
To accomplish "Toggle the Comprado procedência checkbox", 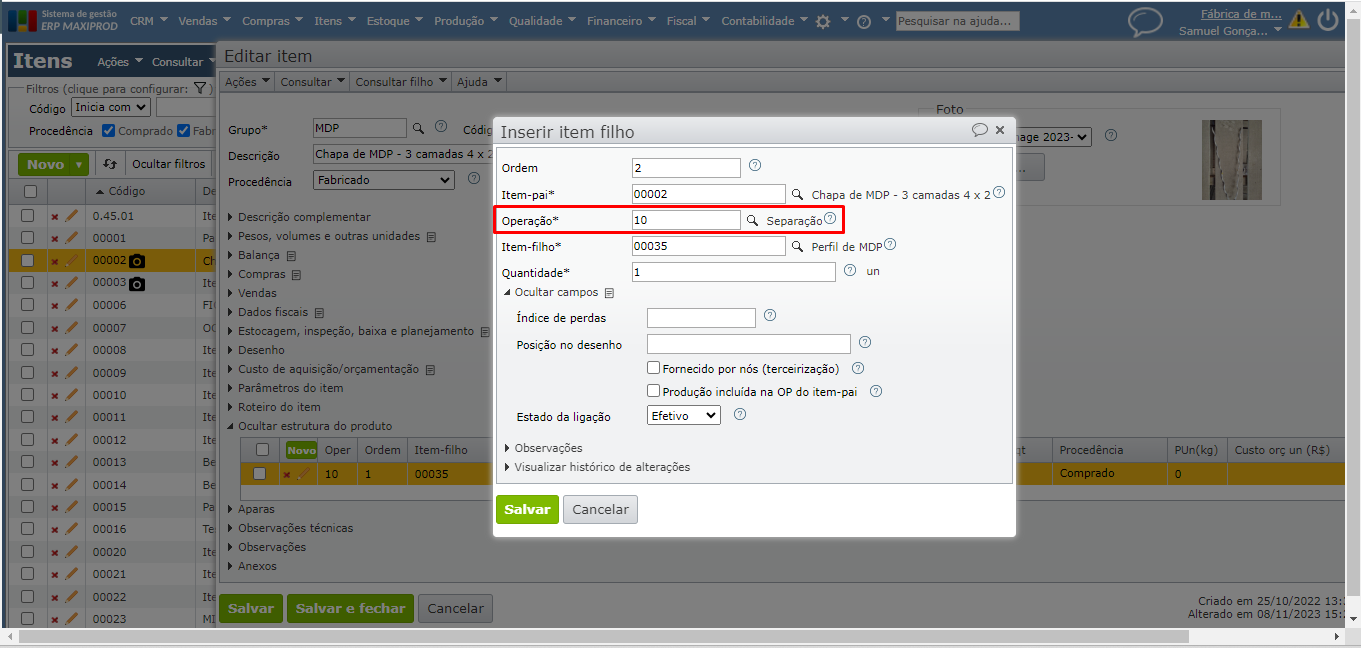I will [109, 130].
